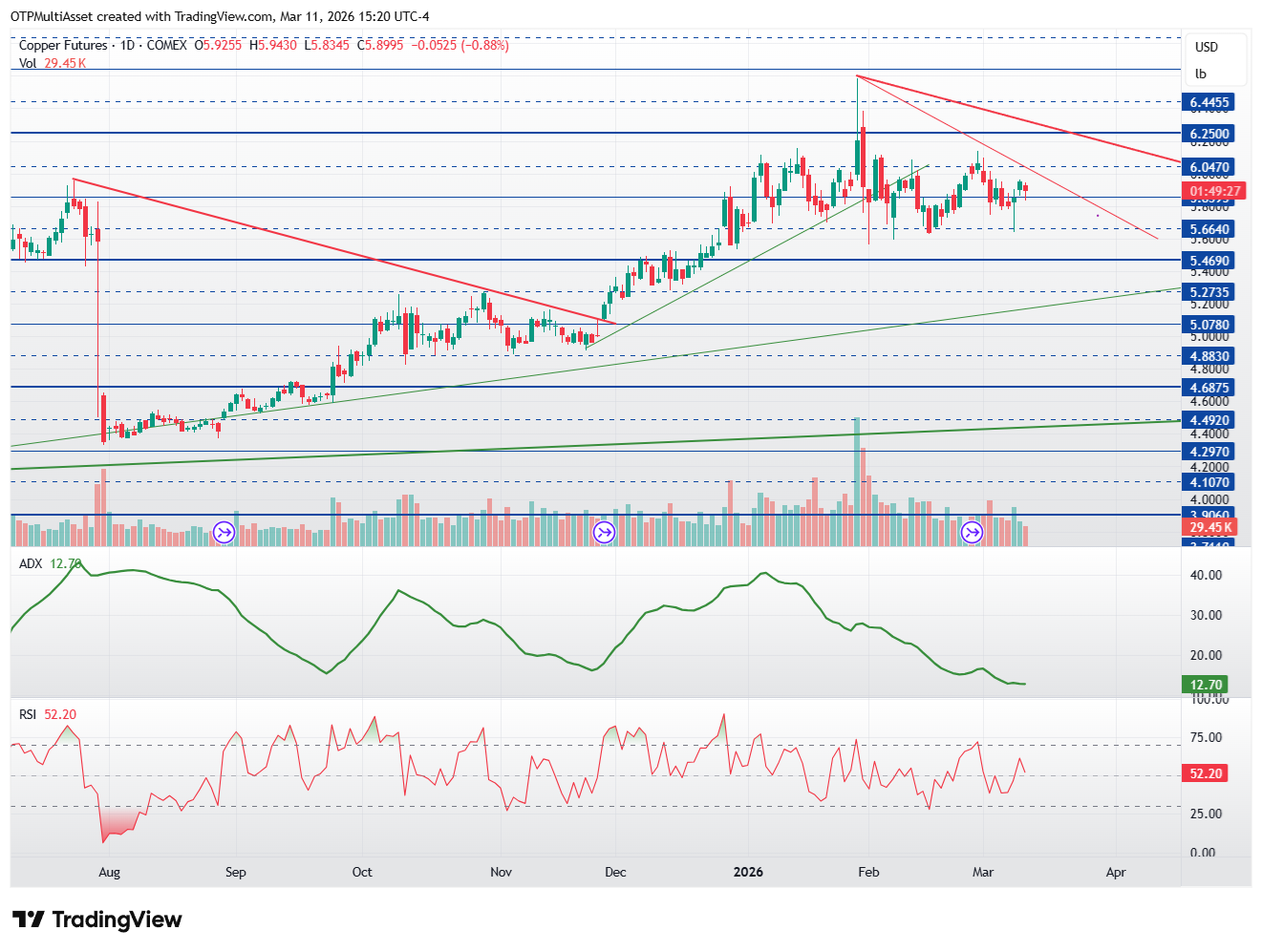Click the 2026 label on time axis

pyautogui.click(x=748, y=872)
